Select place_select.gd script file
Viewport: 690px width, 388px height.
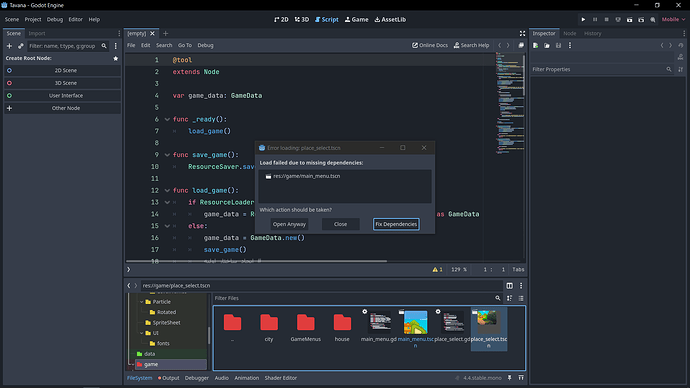pos(452,327)
